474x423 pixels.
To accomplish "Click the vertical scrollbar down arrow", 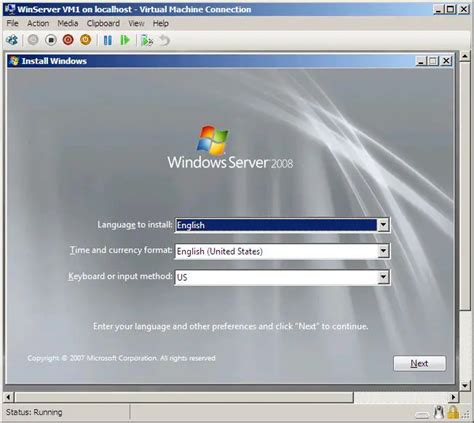I will (x=465, y=386).
